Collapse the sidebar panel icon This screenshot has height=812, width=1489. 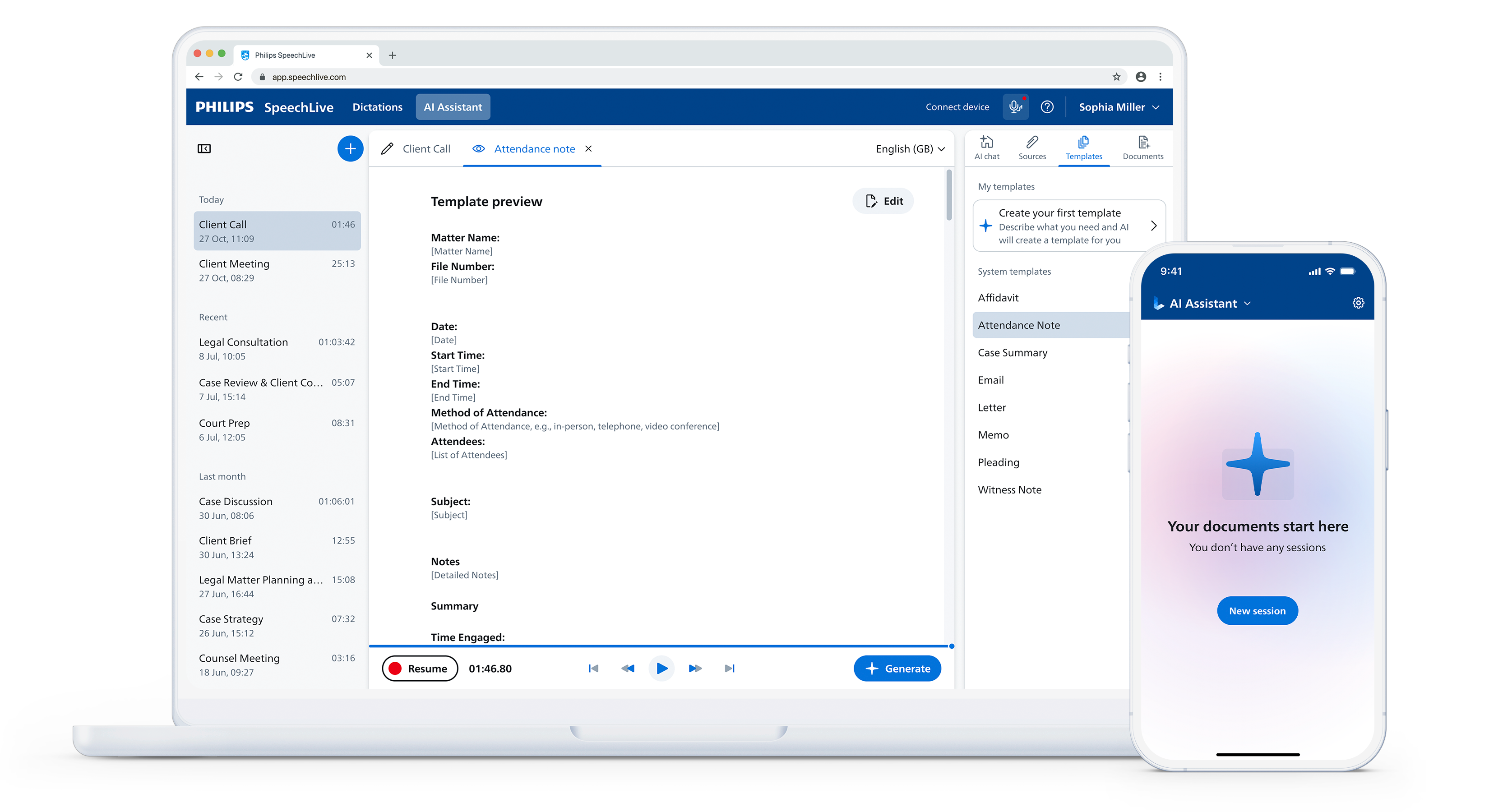click(204, 148)
